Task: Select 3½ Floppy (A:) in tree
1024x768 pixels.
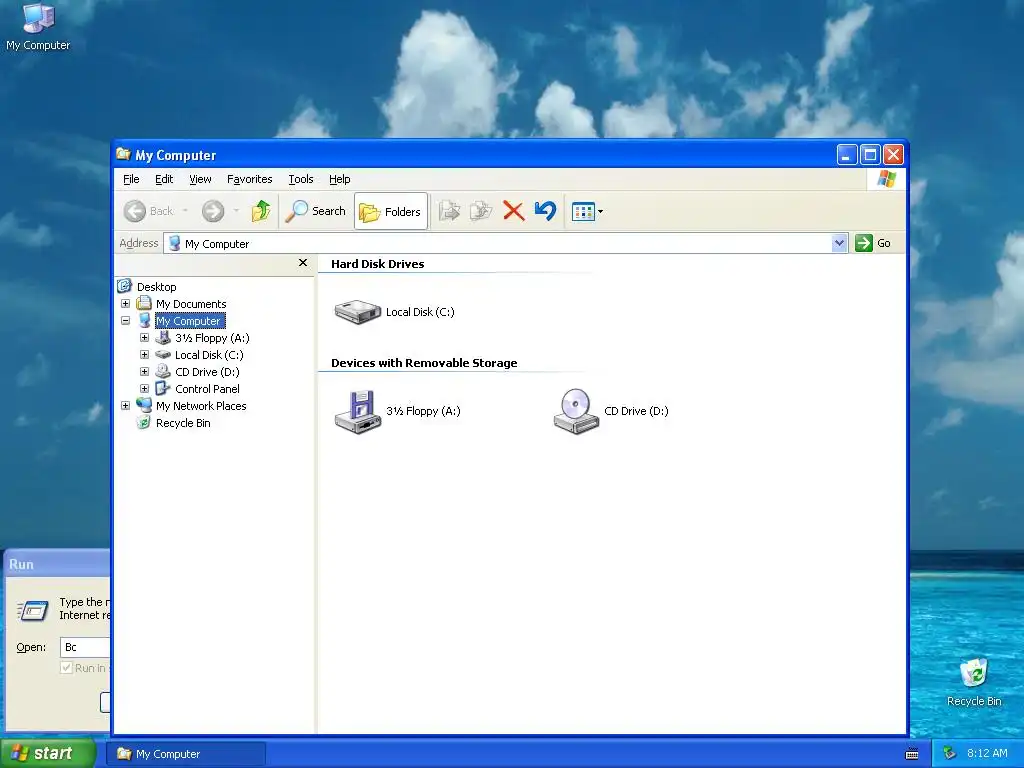Action: [x=212, y=338]
